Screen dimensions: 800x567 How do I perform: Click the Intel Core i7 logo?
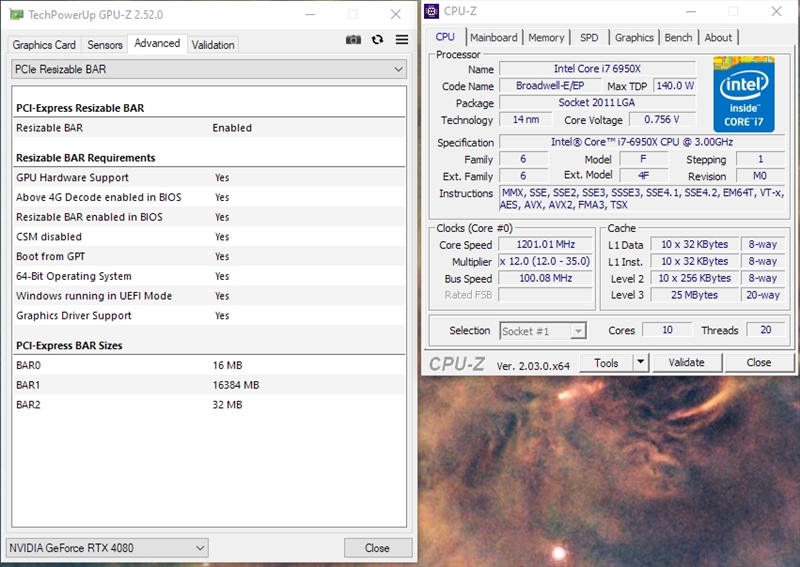pos(743,94)
